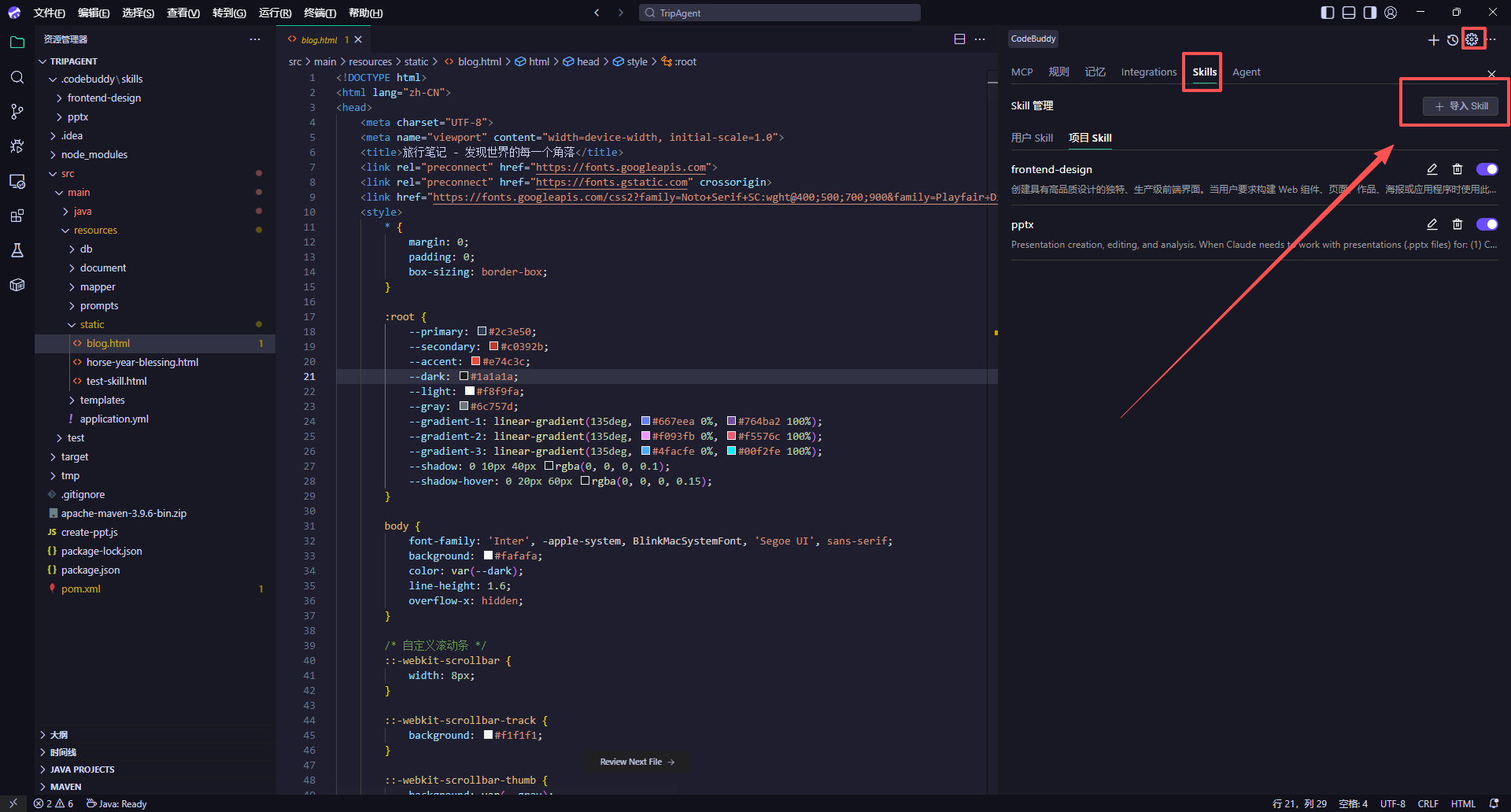This screenshot has width=1511, height=812.
Task: Expand the node_modules folder
Action: click(94, 154)
